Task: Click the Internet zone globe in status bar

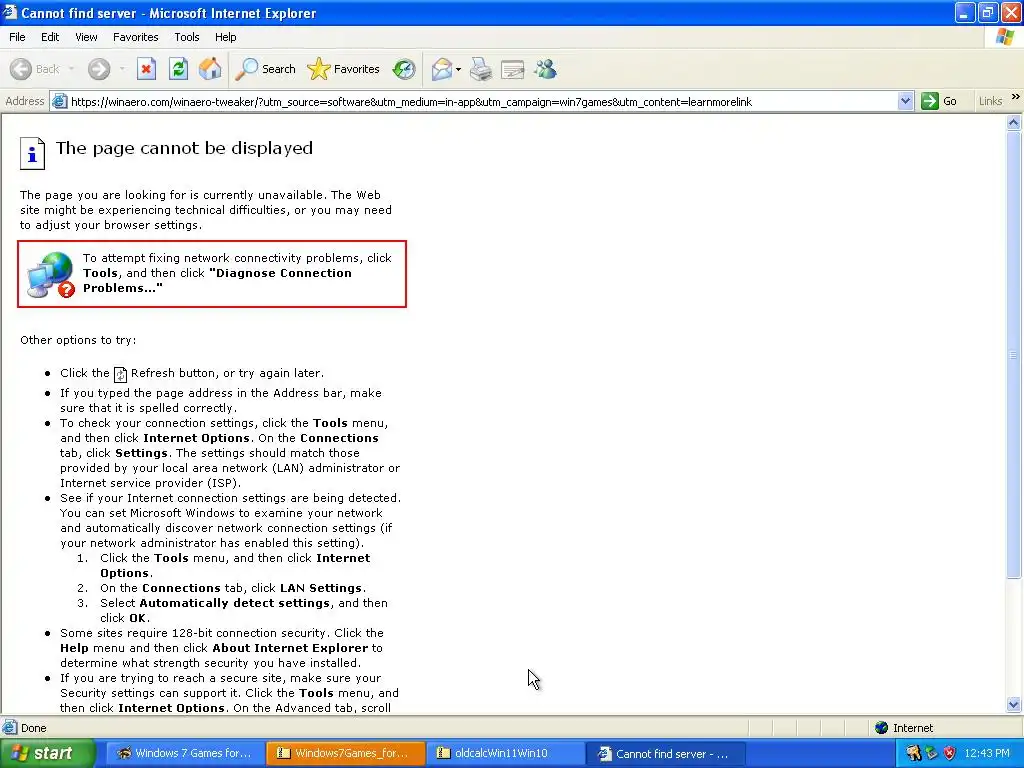Action: (x=882, y=728)
